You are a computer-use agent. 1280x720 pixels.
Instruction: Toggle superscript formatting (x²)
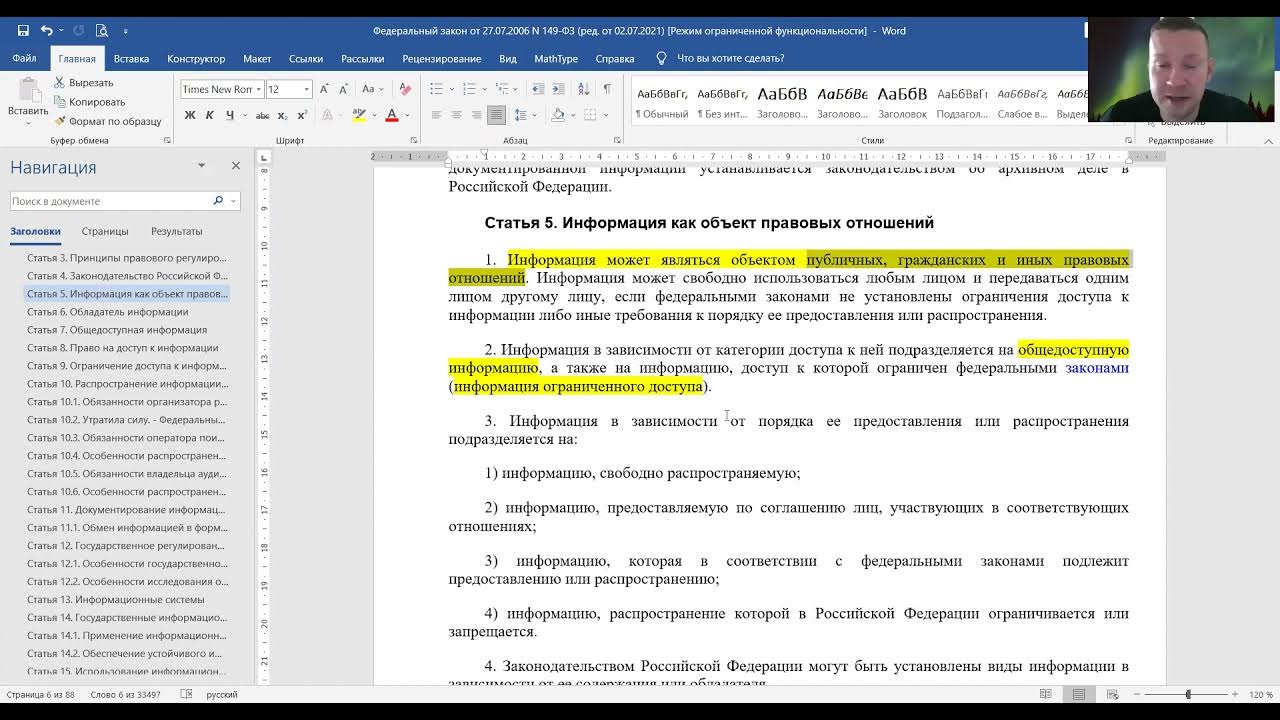(302, 116)
